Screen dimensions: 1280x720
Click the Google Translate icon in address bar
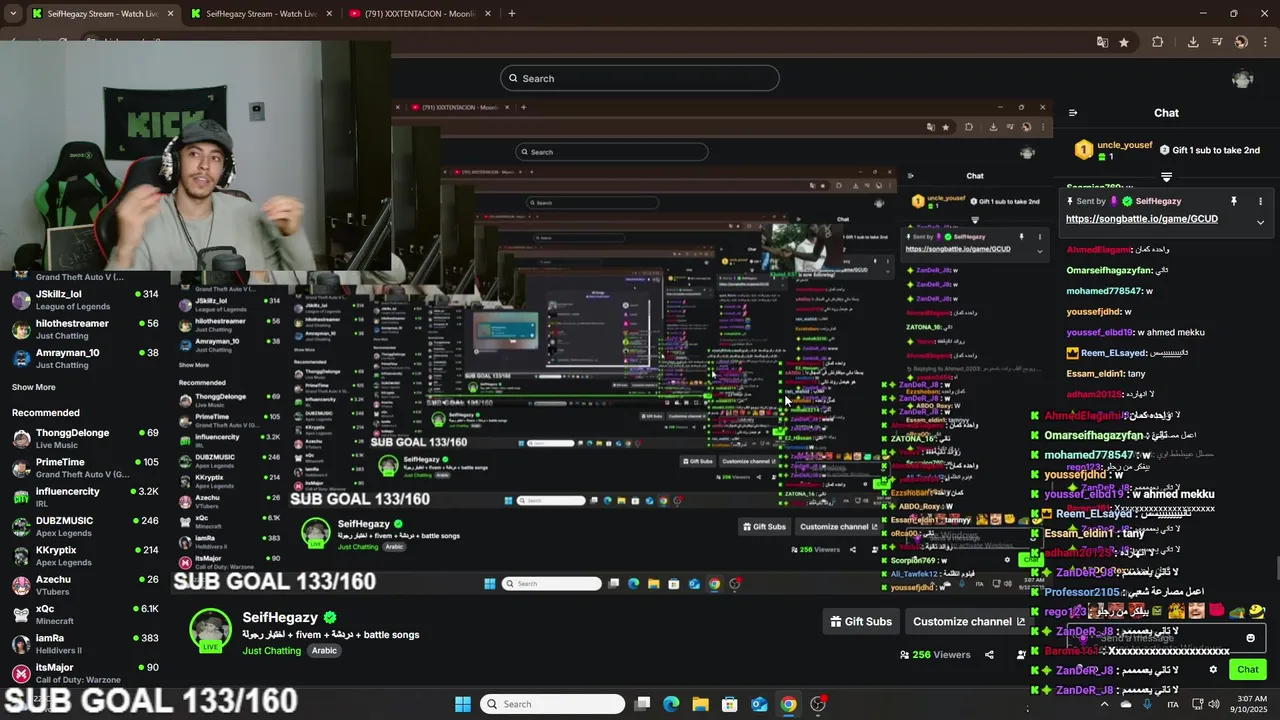coord(1102,42)
